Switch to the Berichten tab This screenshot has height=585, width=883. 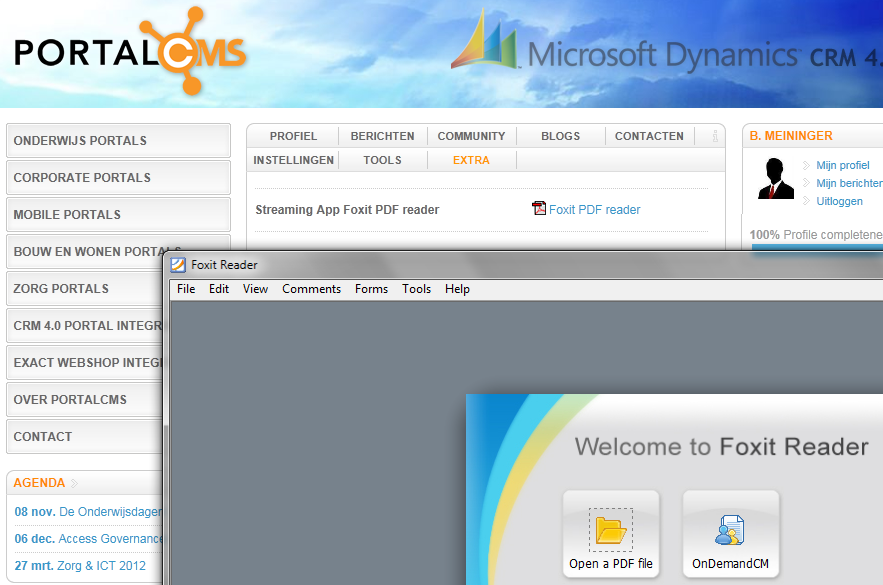[x=382, y=136]
